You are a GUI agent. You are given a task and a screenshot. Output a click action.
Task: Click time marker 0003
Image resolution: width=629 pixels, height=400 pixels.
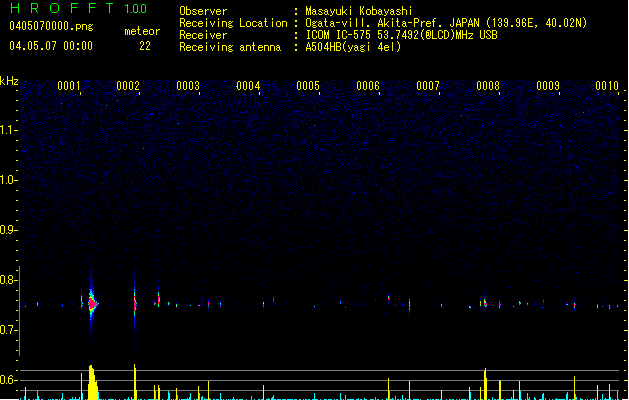(188, 86)
